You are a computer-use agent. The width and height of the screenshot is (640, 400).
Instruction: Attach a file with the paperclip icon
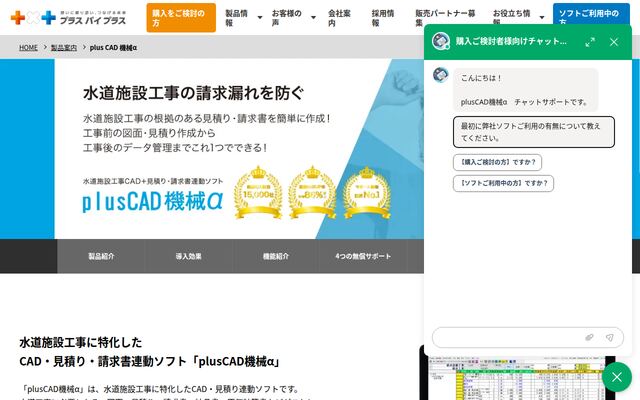[x=589, y=338]
